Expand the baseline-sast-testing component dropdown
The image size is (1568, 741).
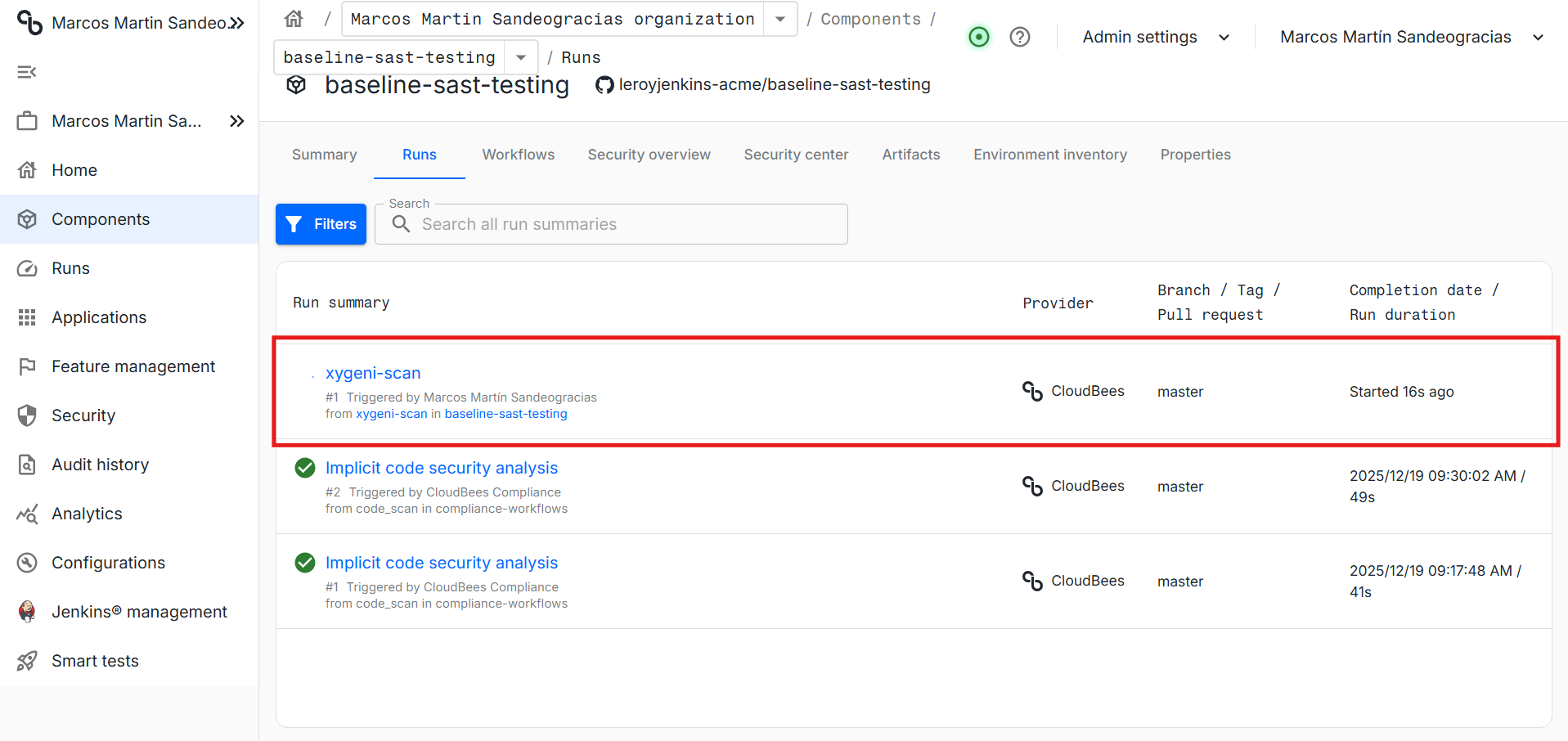point(521,57)
